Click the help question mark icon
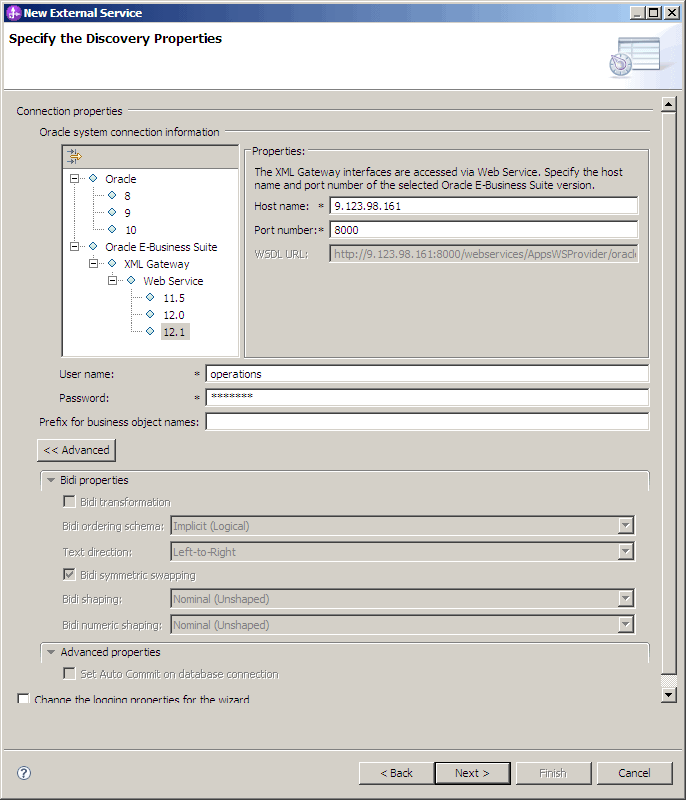This screenshot has height=800, width=686. click(x=22, y=772)
